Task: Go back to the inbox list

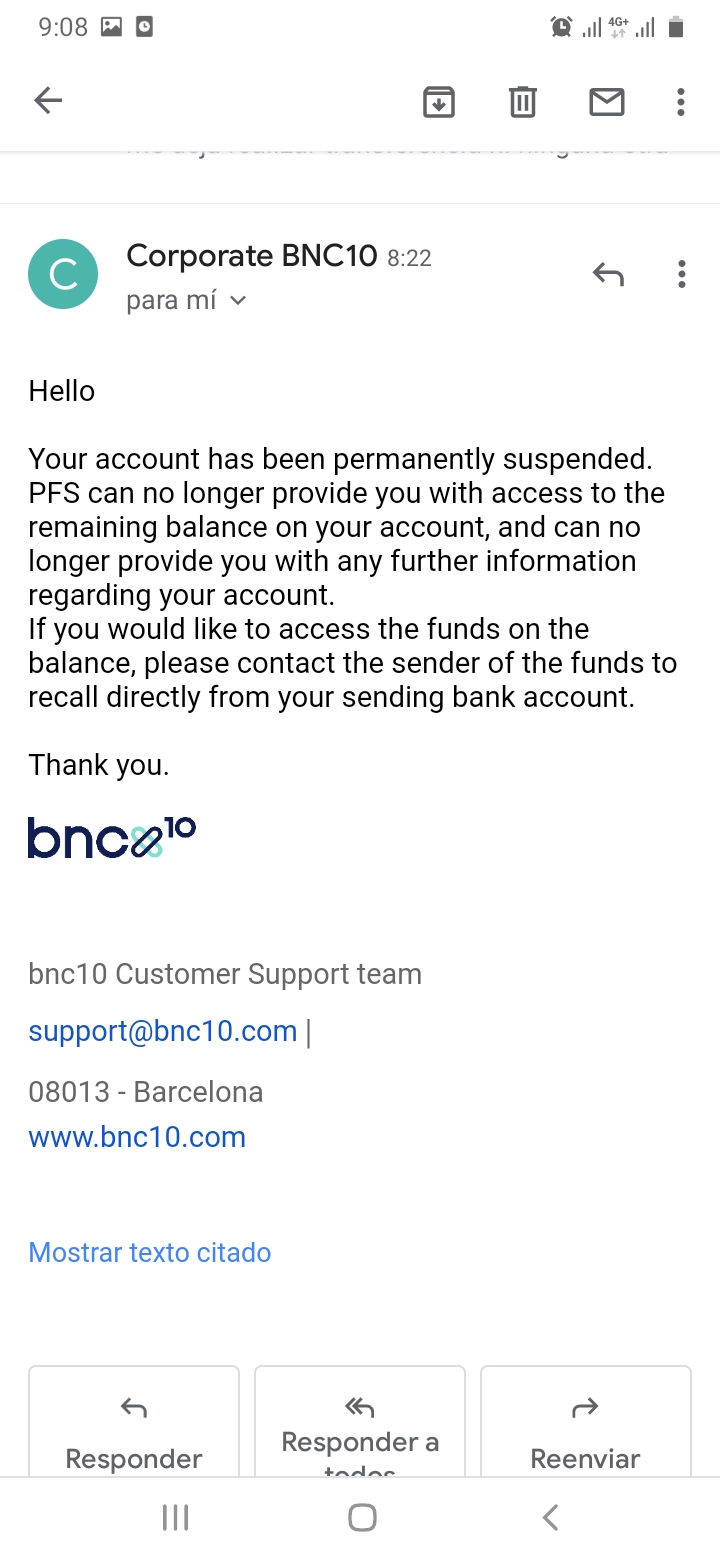Action: [x=48, y=100]
